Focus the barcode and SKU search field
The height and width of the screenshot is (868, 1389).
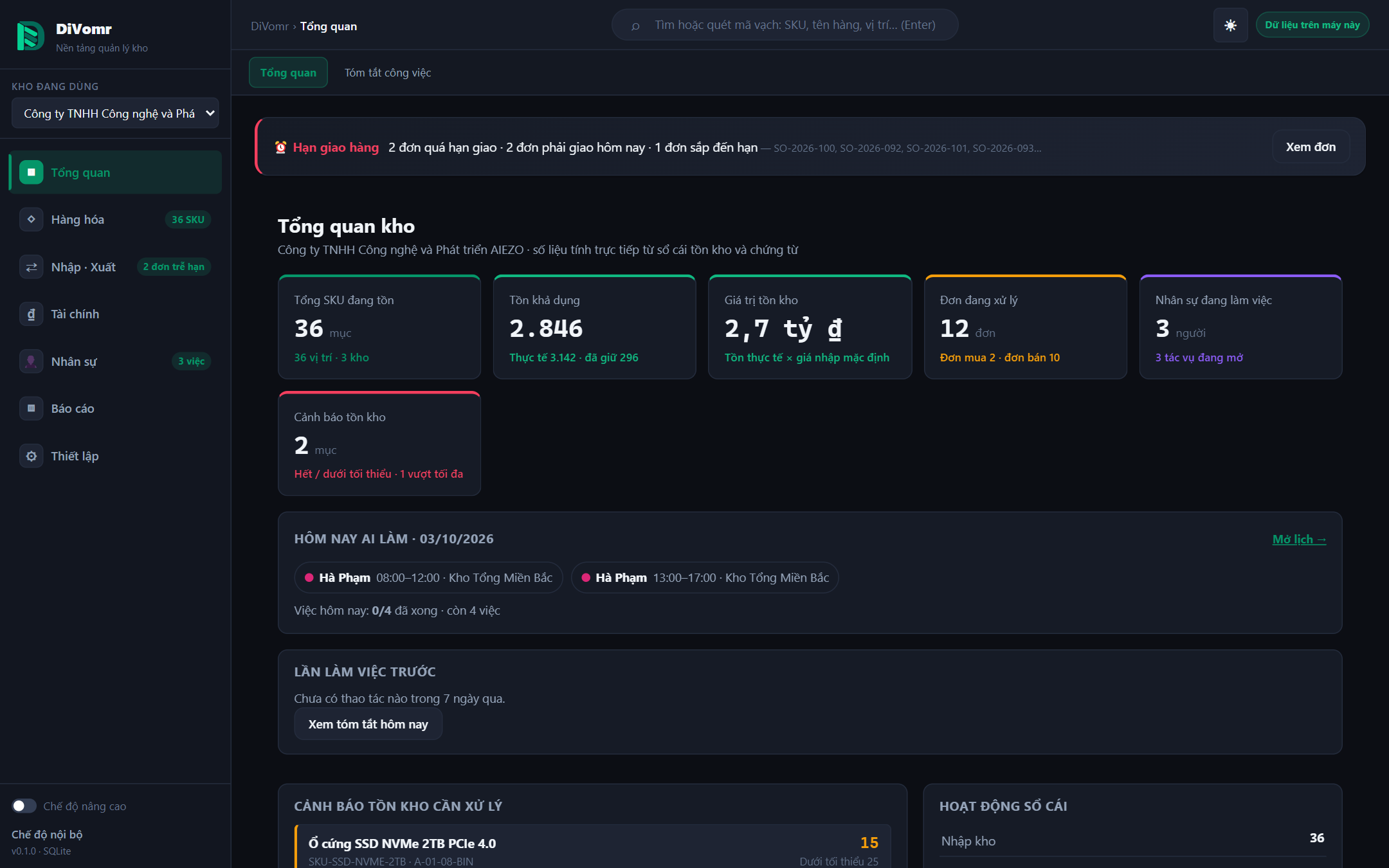(785, 25)
